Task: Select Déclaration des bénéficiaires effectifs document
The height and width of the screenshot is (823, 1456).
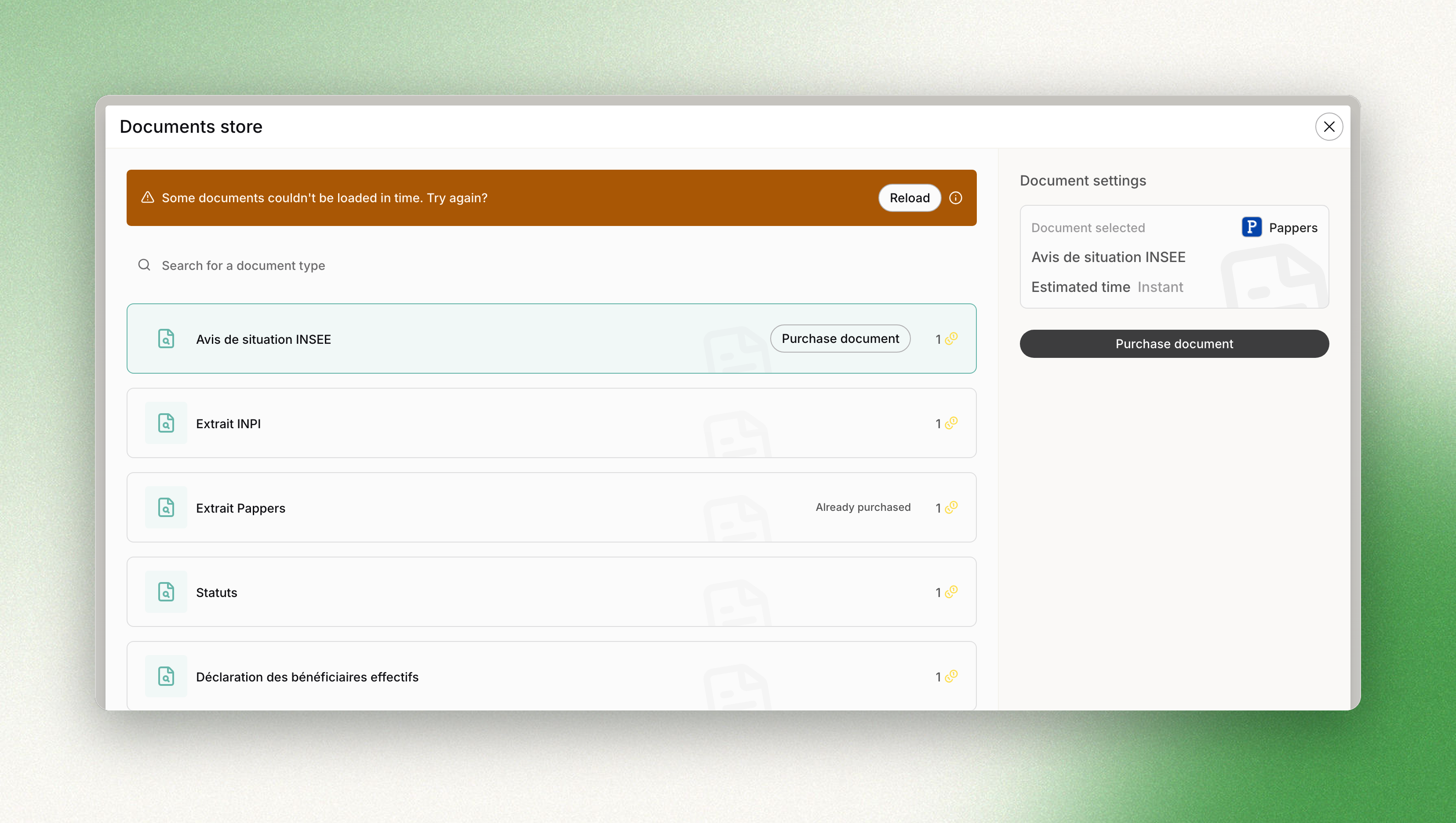Action: pos(551,676)
